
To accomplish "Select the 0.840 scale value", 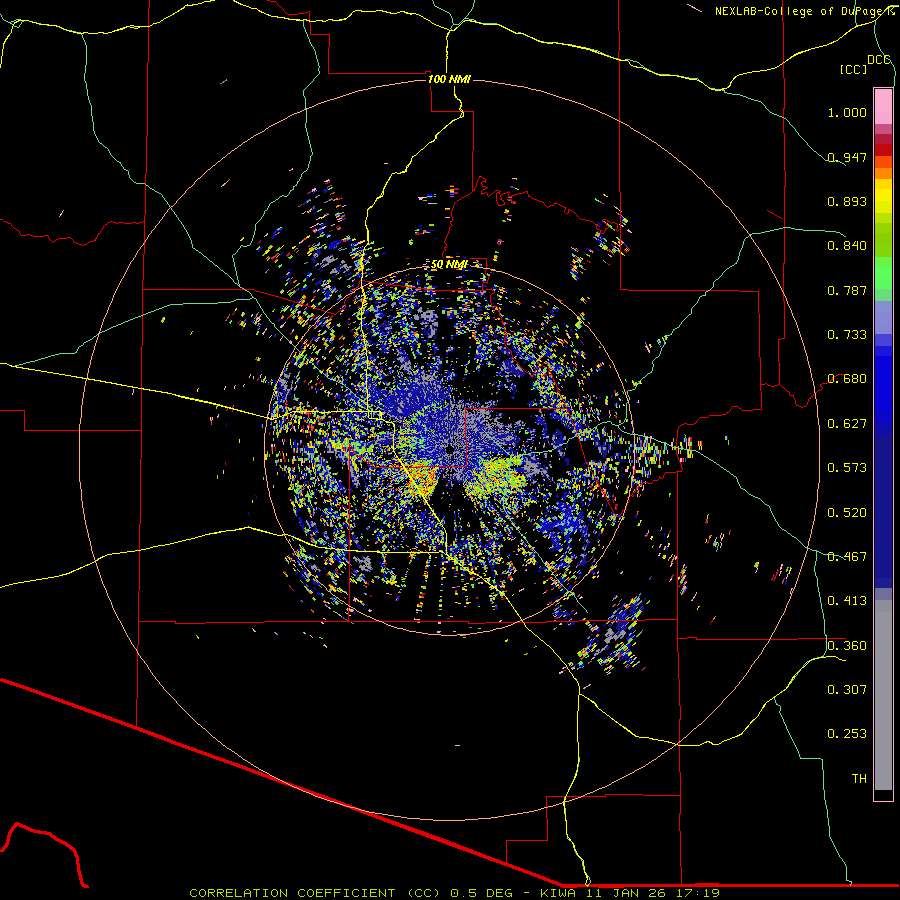I will click(x=847, y=246).
